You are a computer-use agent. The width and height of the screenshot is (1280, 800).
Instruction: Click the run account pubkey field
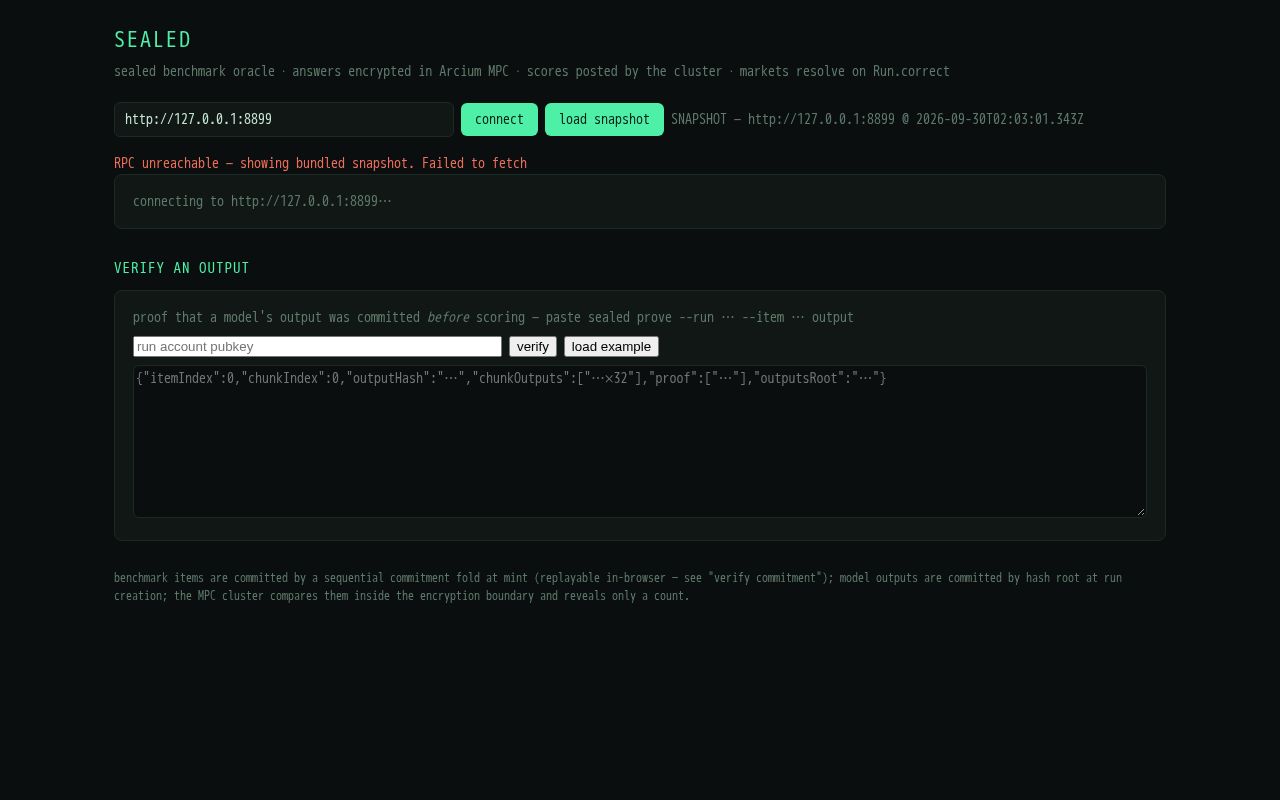point(317,346)
